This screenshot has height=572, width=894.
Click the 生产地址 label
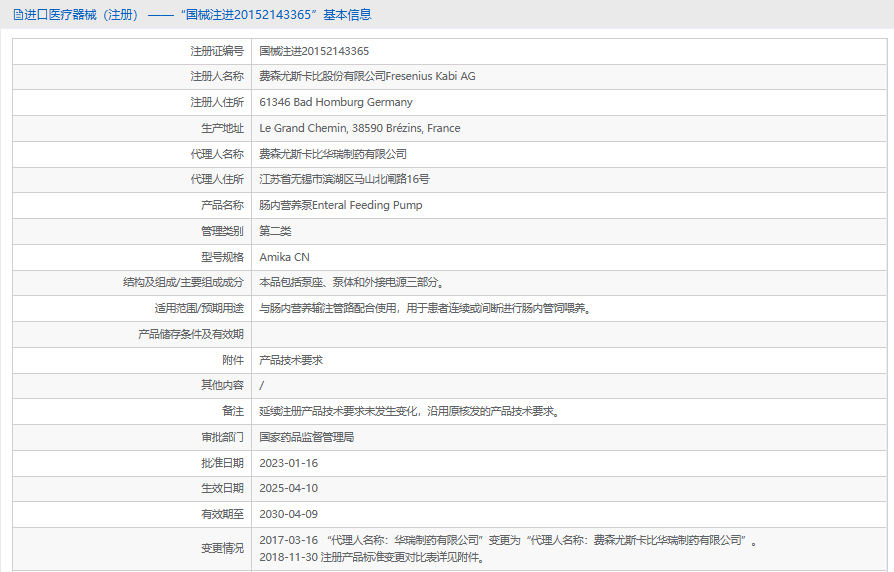(222, 128)
